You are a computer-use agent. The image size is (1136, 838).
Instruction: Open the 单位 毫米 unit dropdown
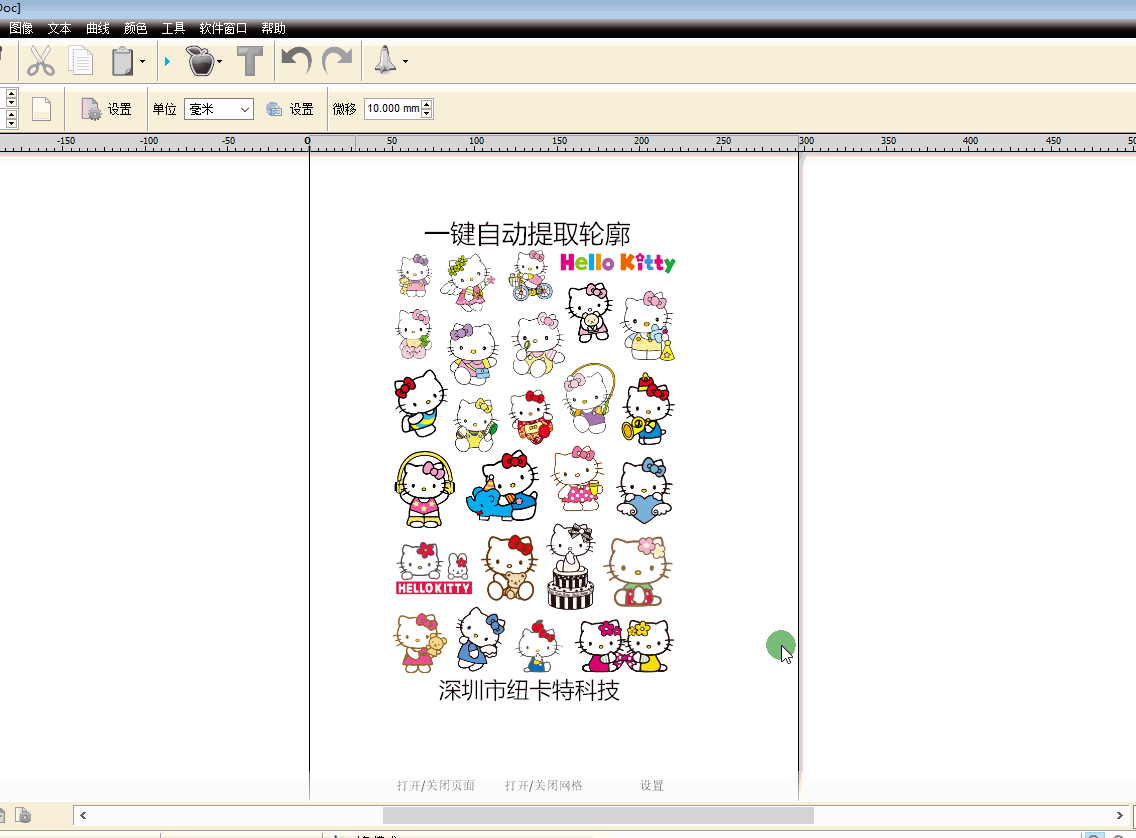pyautogui.click(x=219, y=109)
